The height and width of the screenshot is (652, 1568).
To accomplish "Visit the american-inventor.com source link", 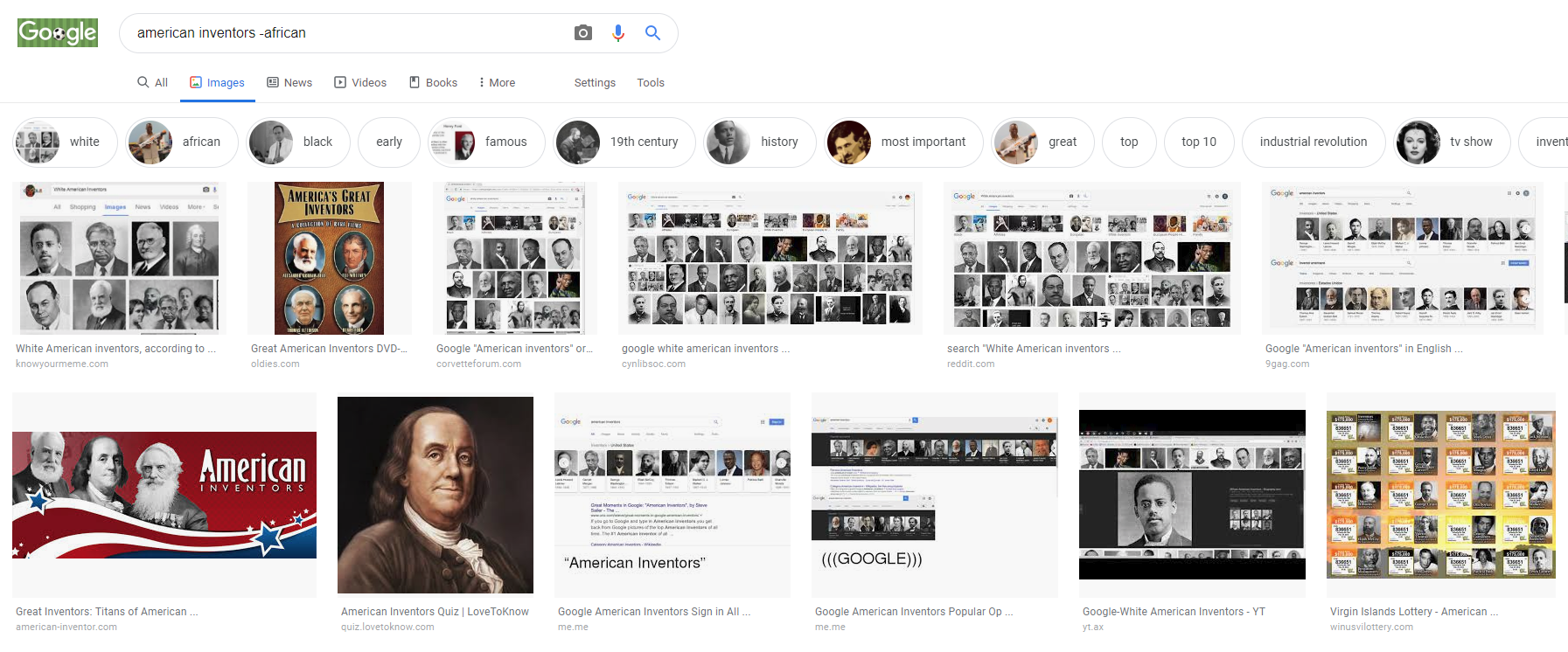I will pos(66,627).
